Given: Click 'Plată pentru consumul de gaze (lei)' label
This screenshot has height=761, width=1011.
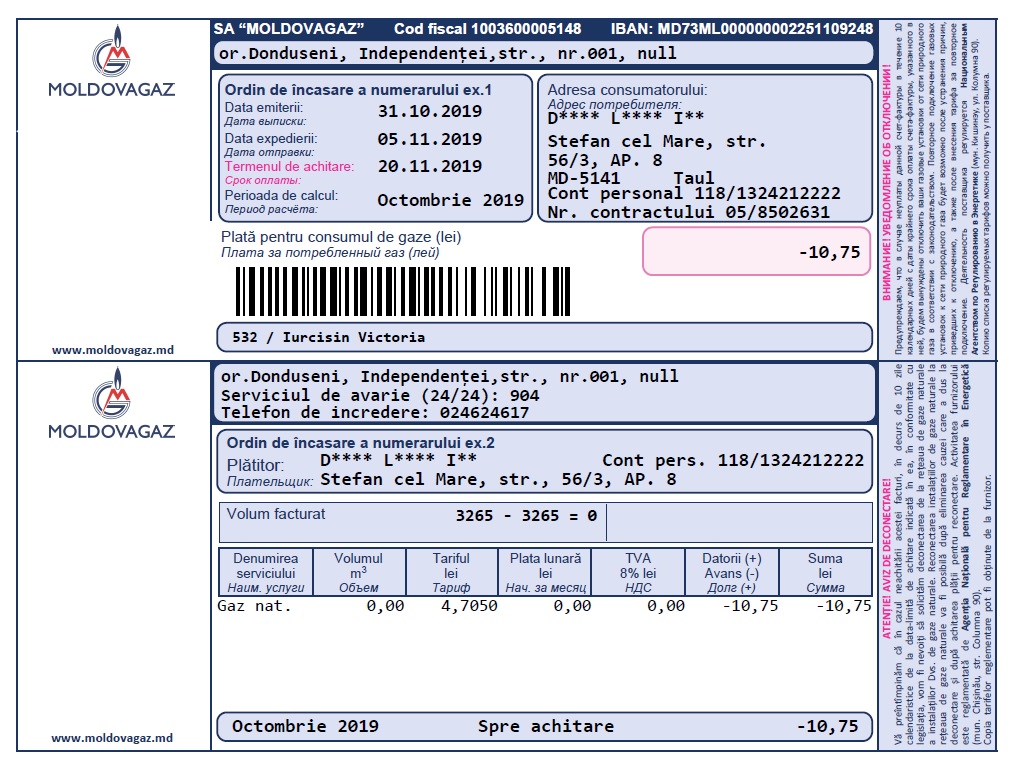Looking at the screenshot, I should pos(341,237).
